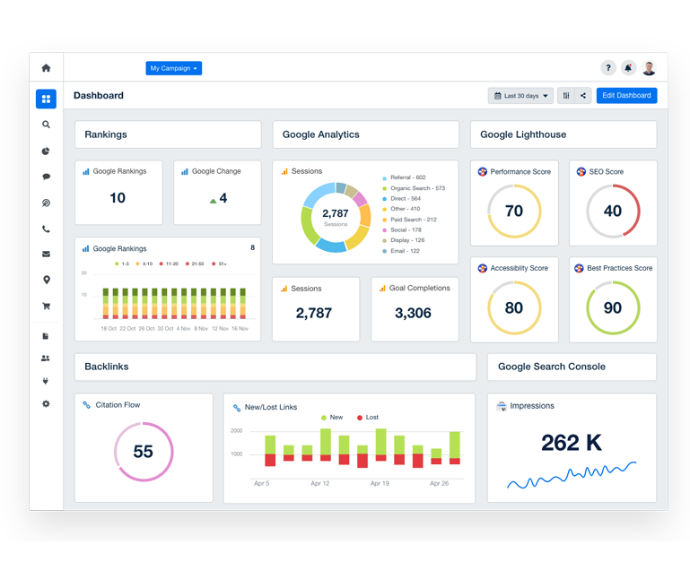Click the pie chart analytics sidebar icon
This screenshot has width=690, height=579.
46,151
